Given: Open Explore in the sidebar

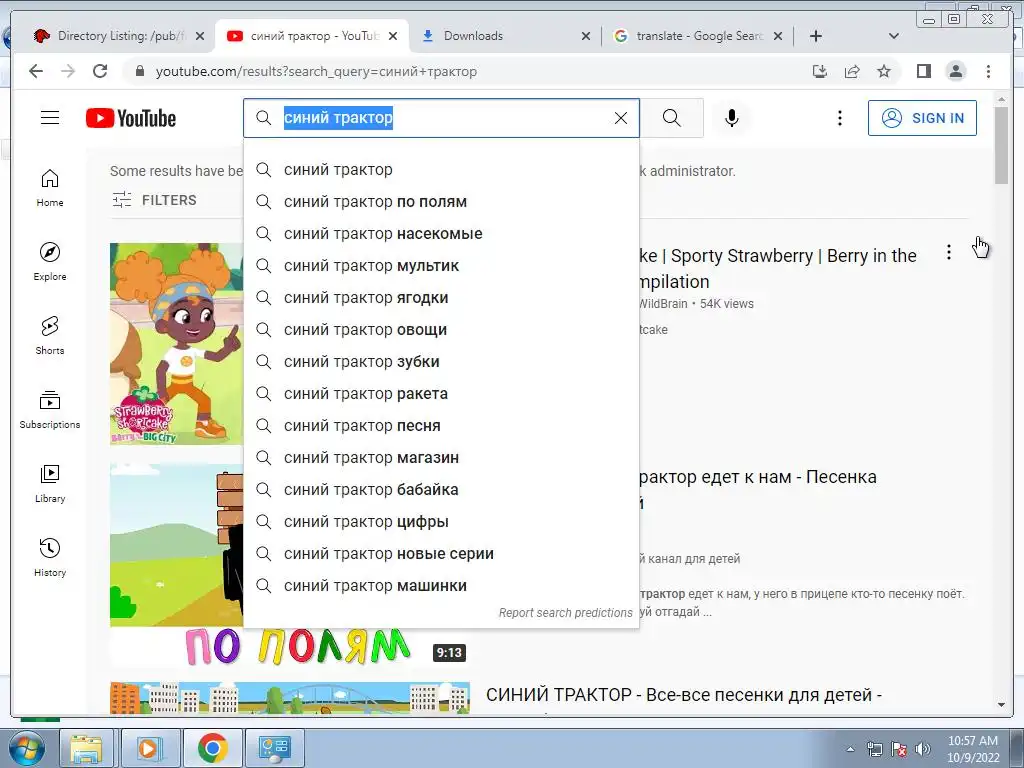Looking at the screenshot, I should coord(50,261).
